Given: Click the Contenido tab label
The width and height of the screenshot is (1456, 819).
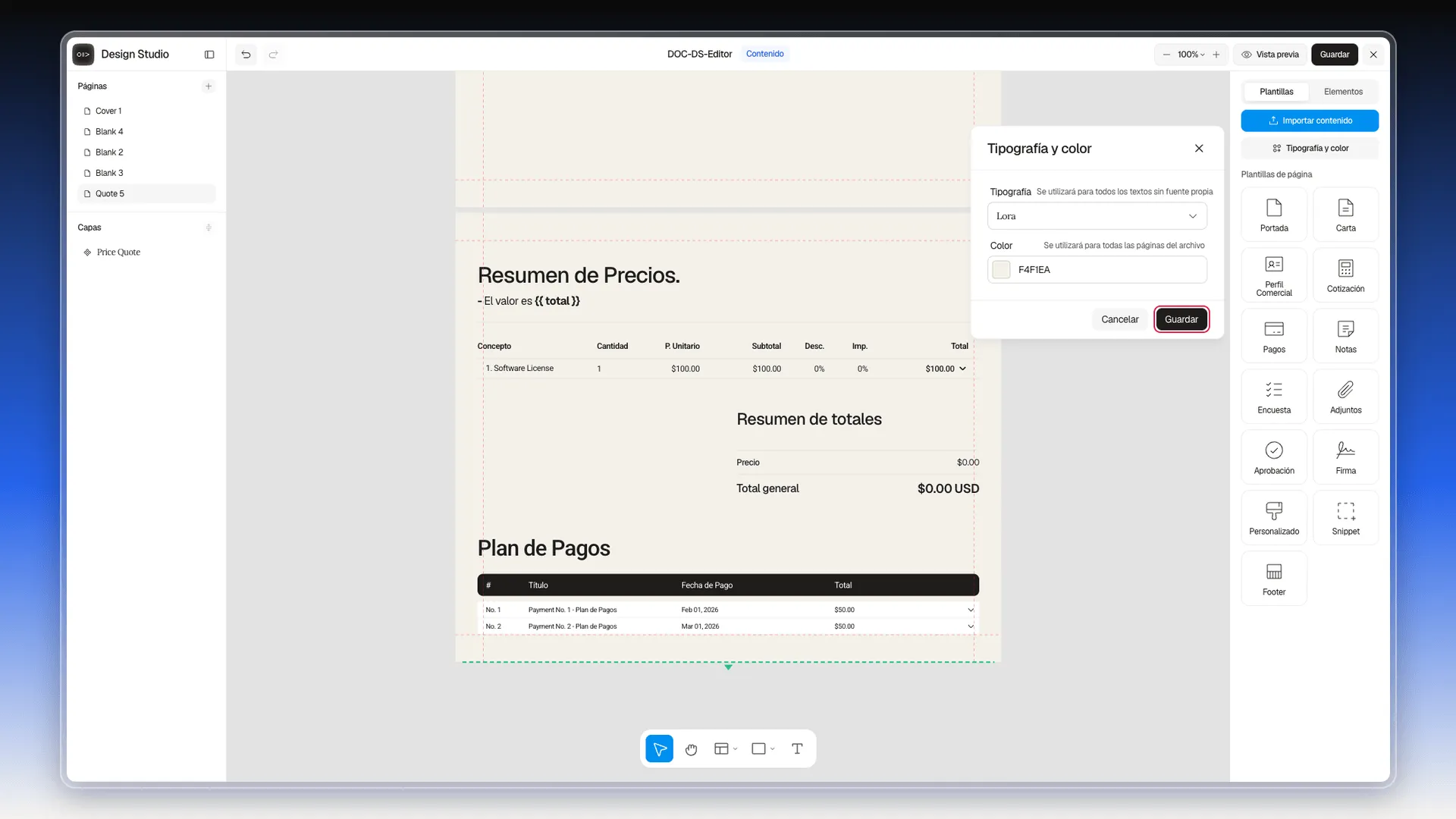Looking at the screenshot, I should 764,54.
